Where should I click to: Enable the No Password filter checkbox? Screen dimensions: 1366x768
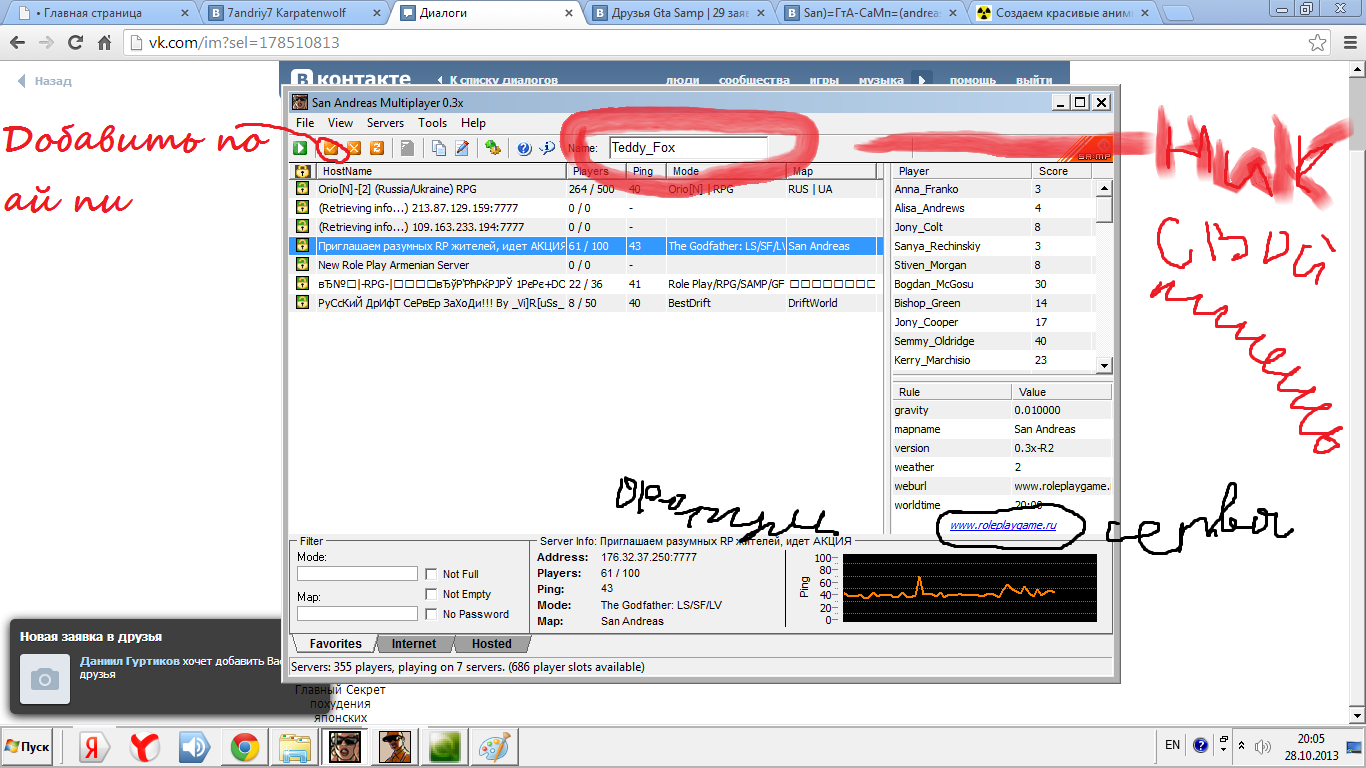coord(431,614)
